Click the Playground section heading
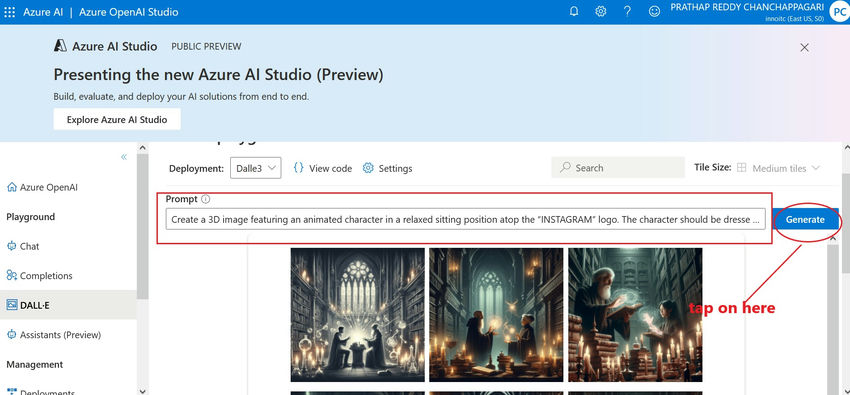 30,217
